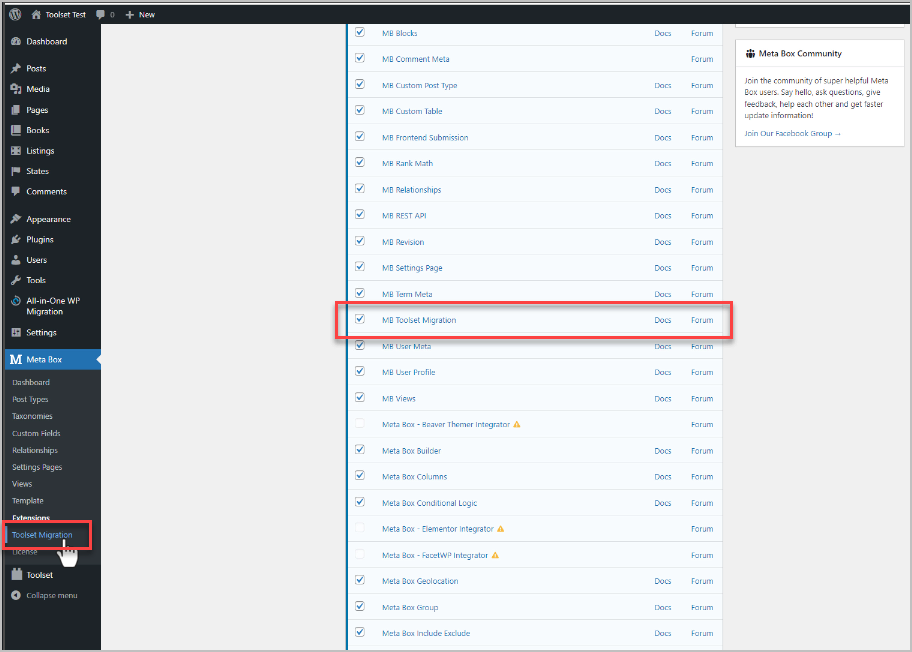Click the Collapse menu arrow icon
Viewport: 912px width, 652px height.
pos(16,595)
